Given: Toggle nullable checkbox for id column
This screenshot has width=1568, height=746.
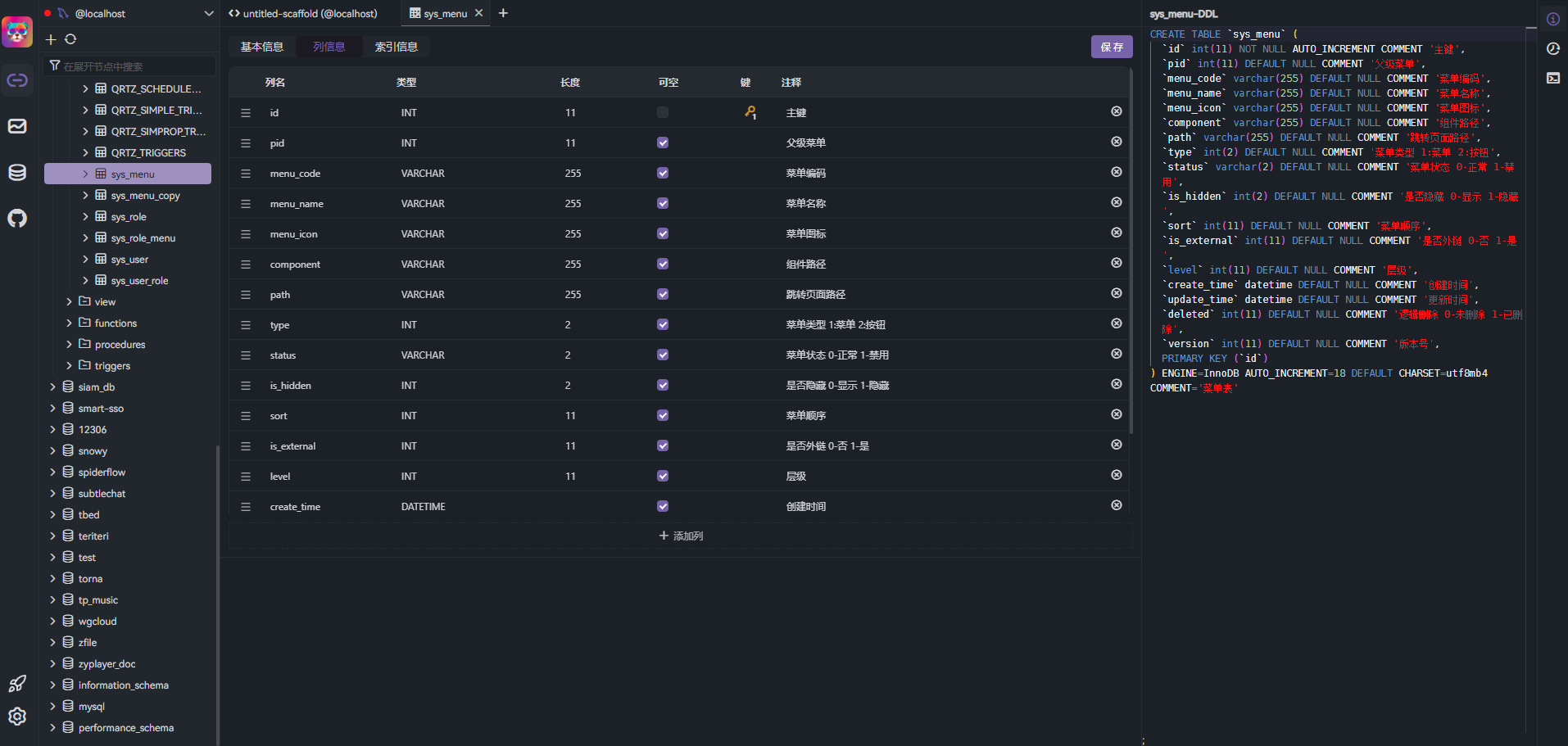Looking at the screenshot, I should [663, 112].
